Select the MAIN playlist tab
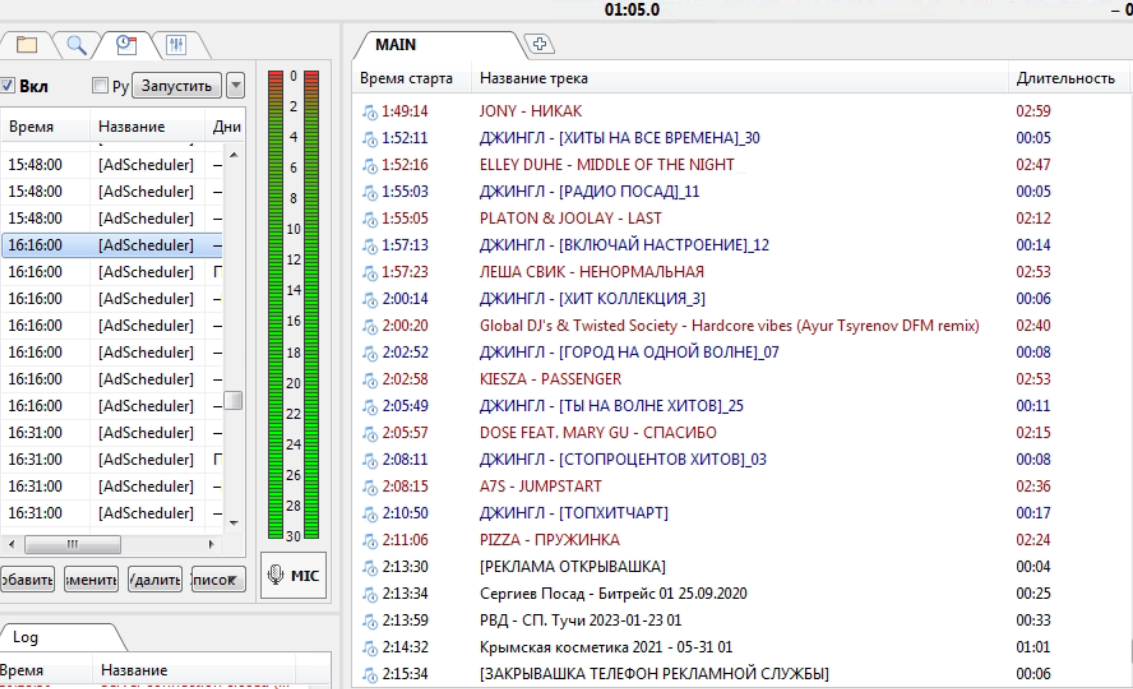This screenshot has height=689, width=1133. coord(396,45)
